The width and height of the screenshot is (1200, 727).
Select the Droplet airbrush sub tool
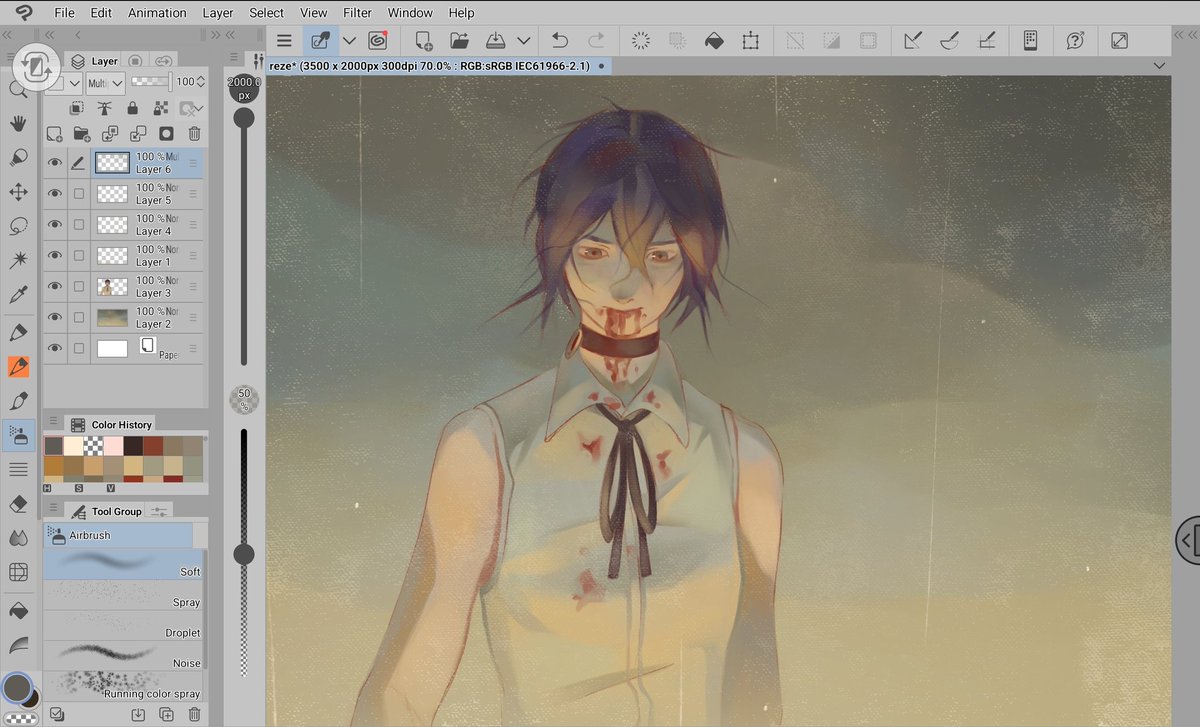pyautogui.click(x=122, y=626)
